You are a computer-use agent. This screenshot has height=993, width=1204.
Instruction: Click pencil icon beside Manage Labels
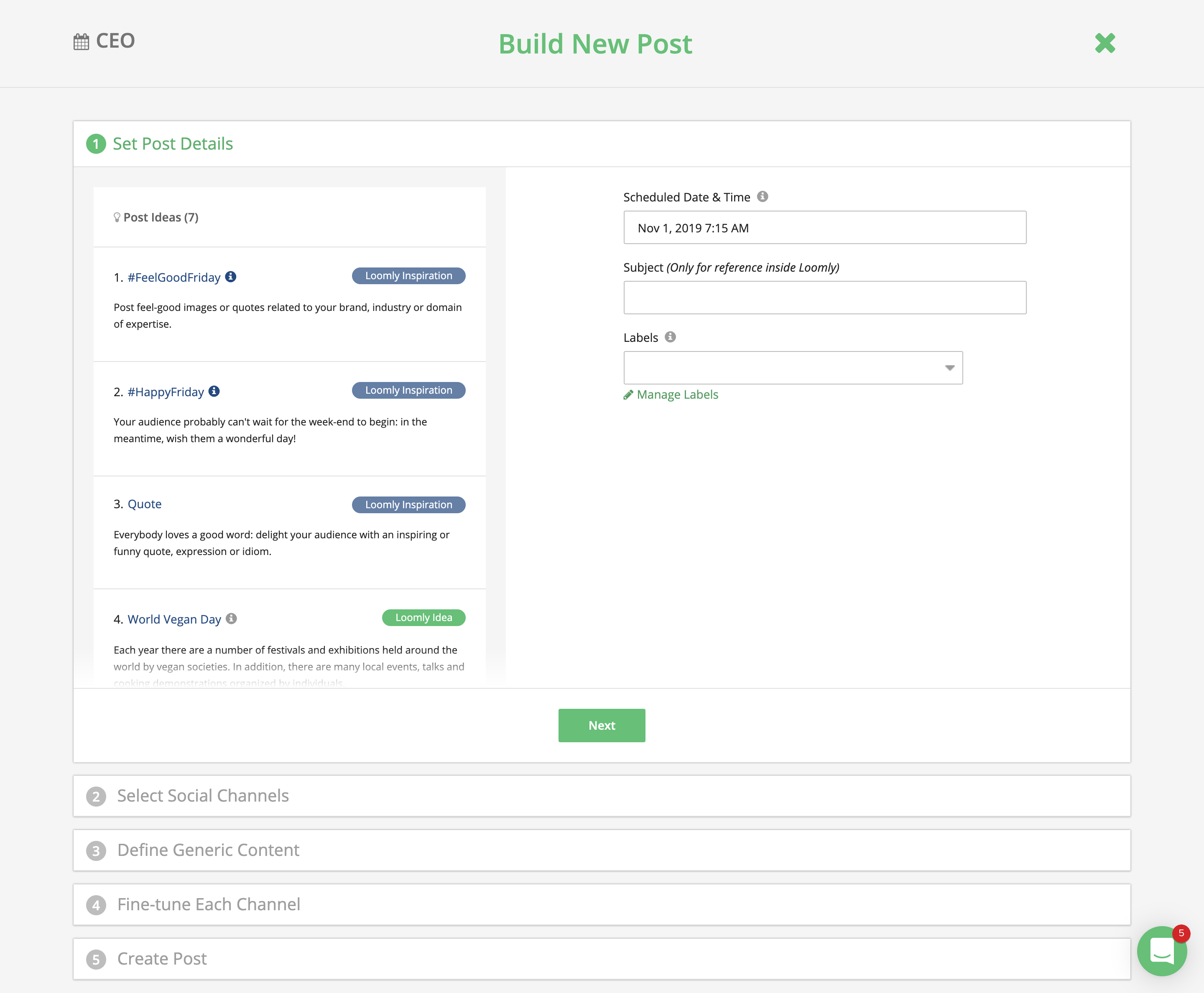pos(628,395)
